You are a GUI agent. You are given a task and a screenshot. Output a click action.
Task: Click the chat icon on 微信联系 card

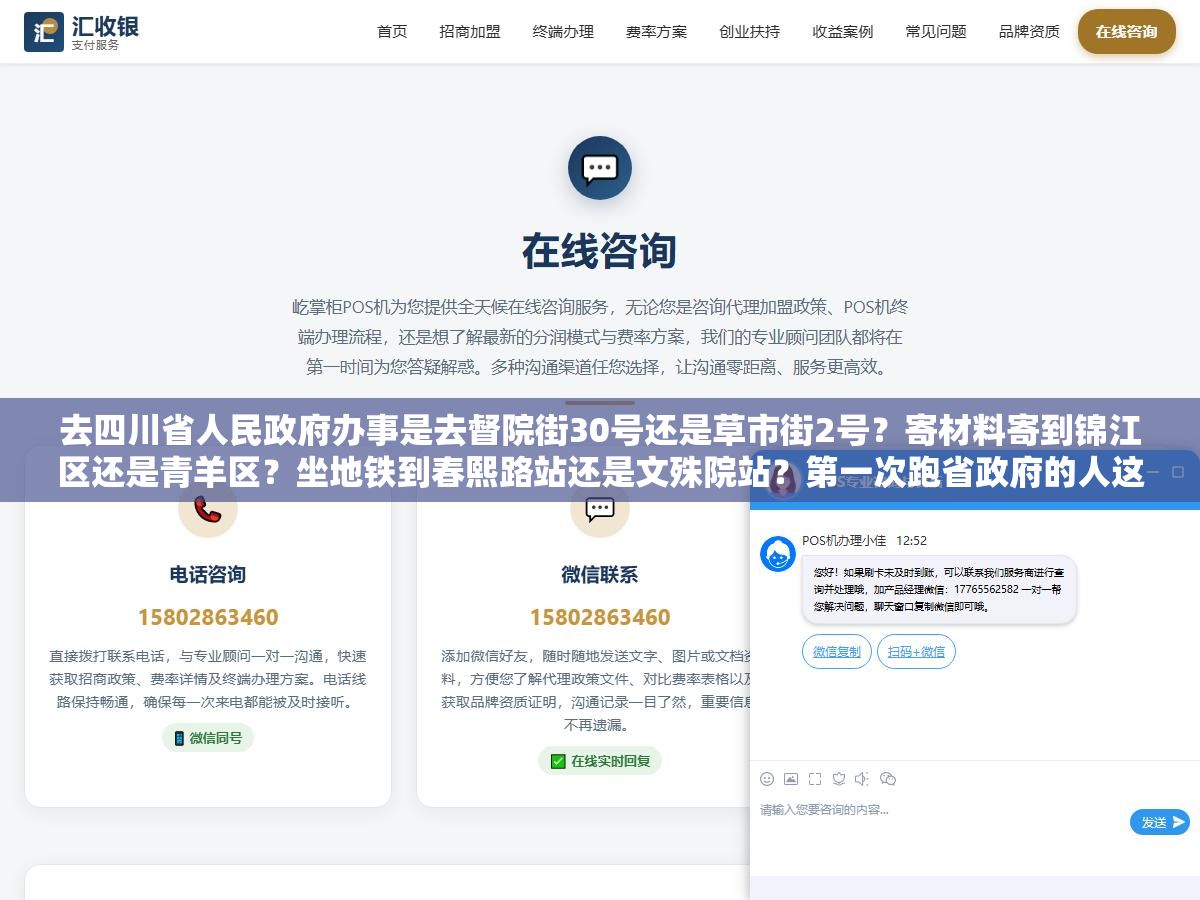pyautogui.click(x=600, y=510)
